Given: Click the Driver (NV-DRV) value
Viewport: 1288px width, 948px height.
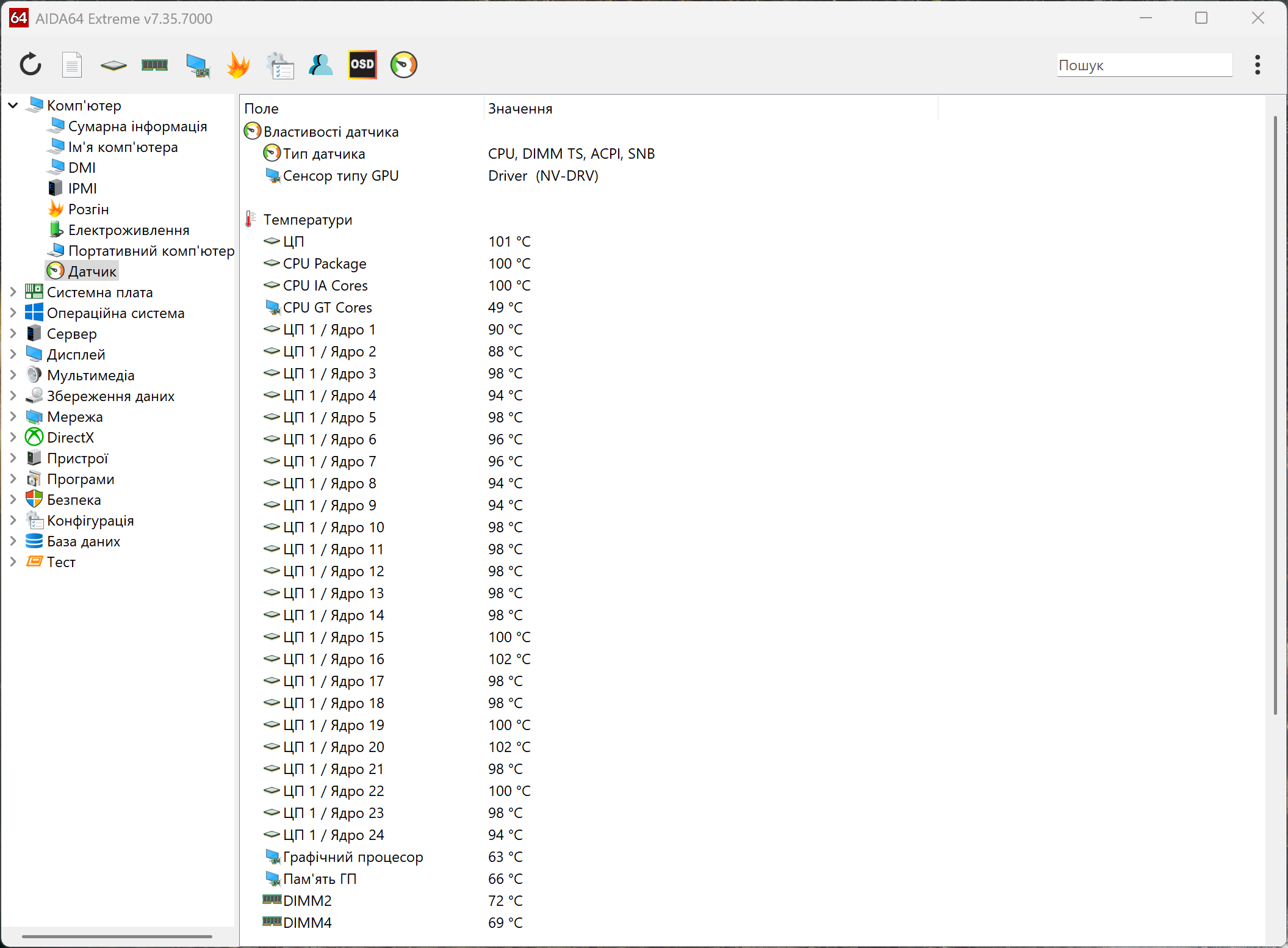Looking at the screenshot, I should [x=543, y=176].
